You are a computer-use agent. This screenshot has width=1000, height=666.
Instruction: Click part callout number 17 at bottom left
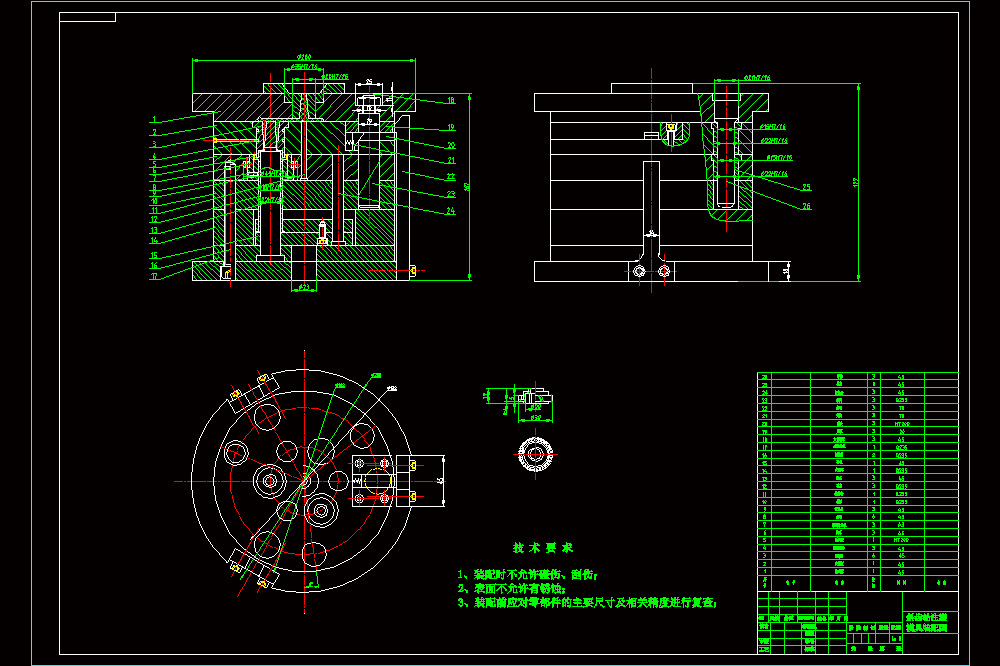point(154,276)
